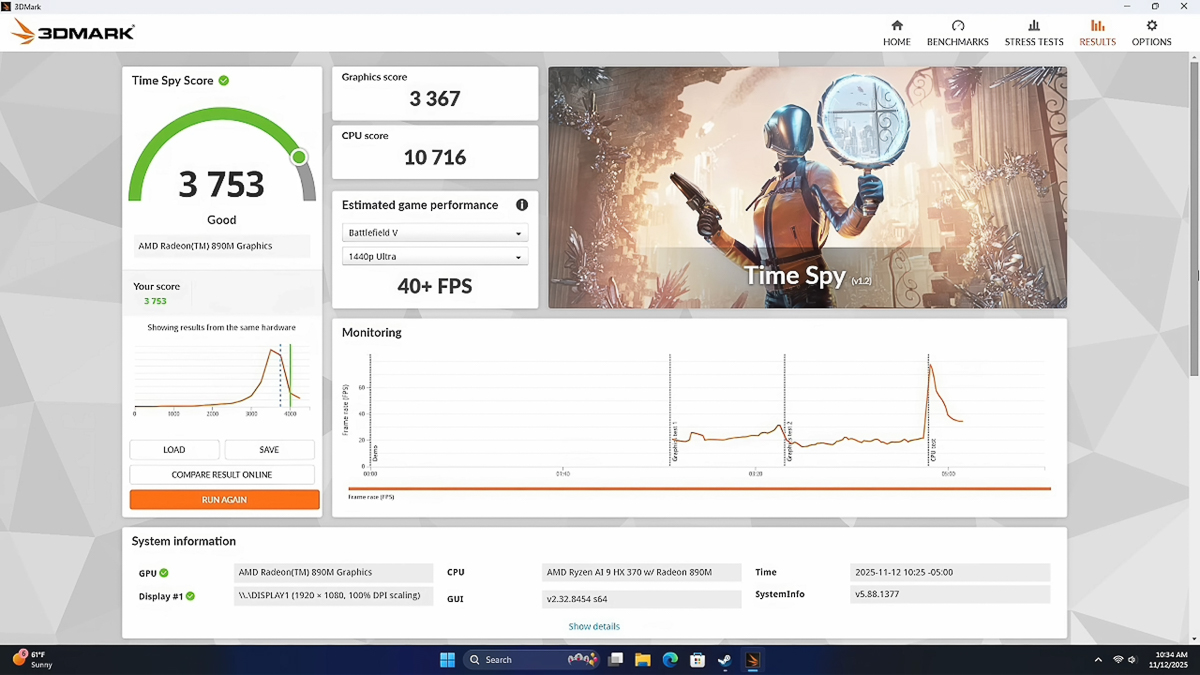Go to the BENCHMARKS gauge icon
1200x675 pixels.
coord(957,26)
